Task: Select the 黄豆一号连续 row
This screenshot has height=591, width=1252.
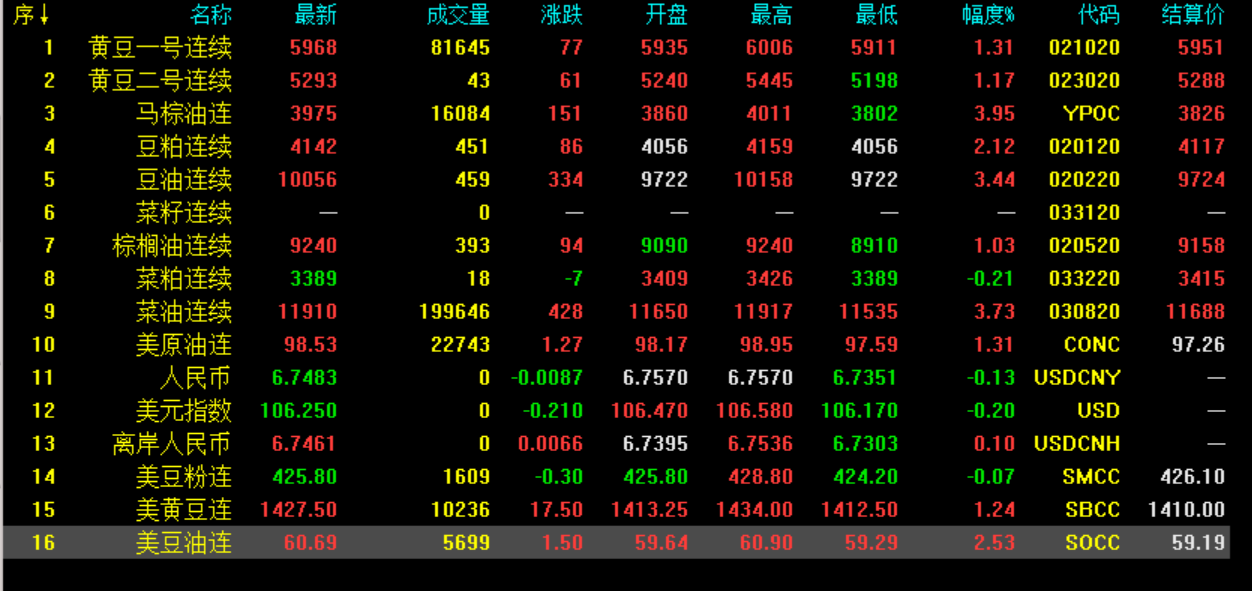Action: 616,47
